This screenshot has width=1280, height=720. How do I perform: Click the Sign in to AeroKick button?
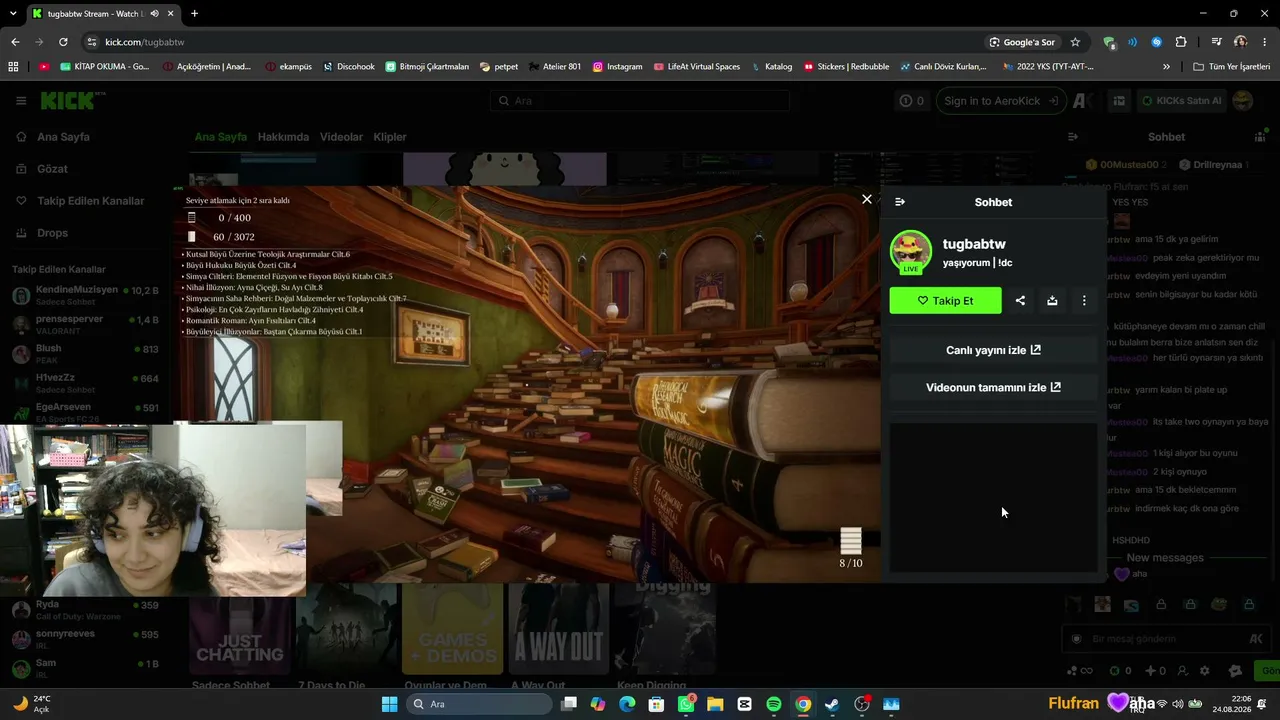1001,101
